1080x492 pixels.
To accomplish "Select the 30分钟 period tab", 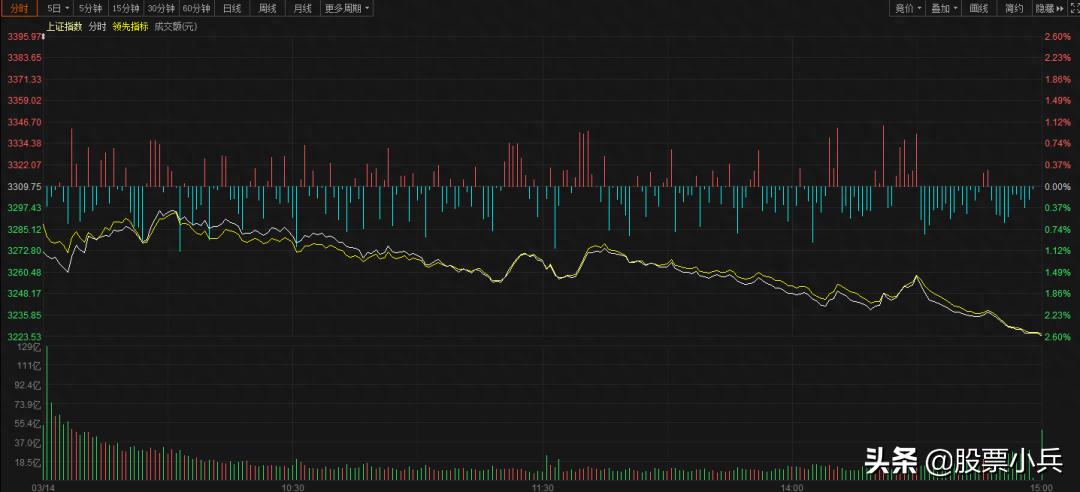I will (161, 8).
